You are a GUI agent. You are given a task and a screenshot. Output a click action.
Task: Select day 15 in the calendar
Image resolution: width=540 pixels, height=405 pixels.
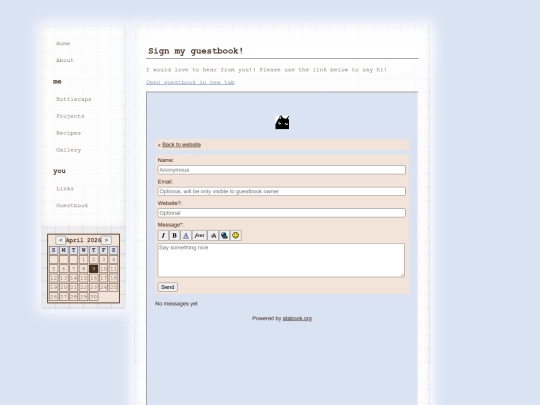pyautogui.click(x=83, y=278)
